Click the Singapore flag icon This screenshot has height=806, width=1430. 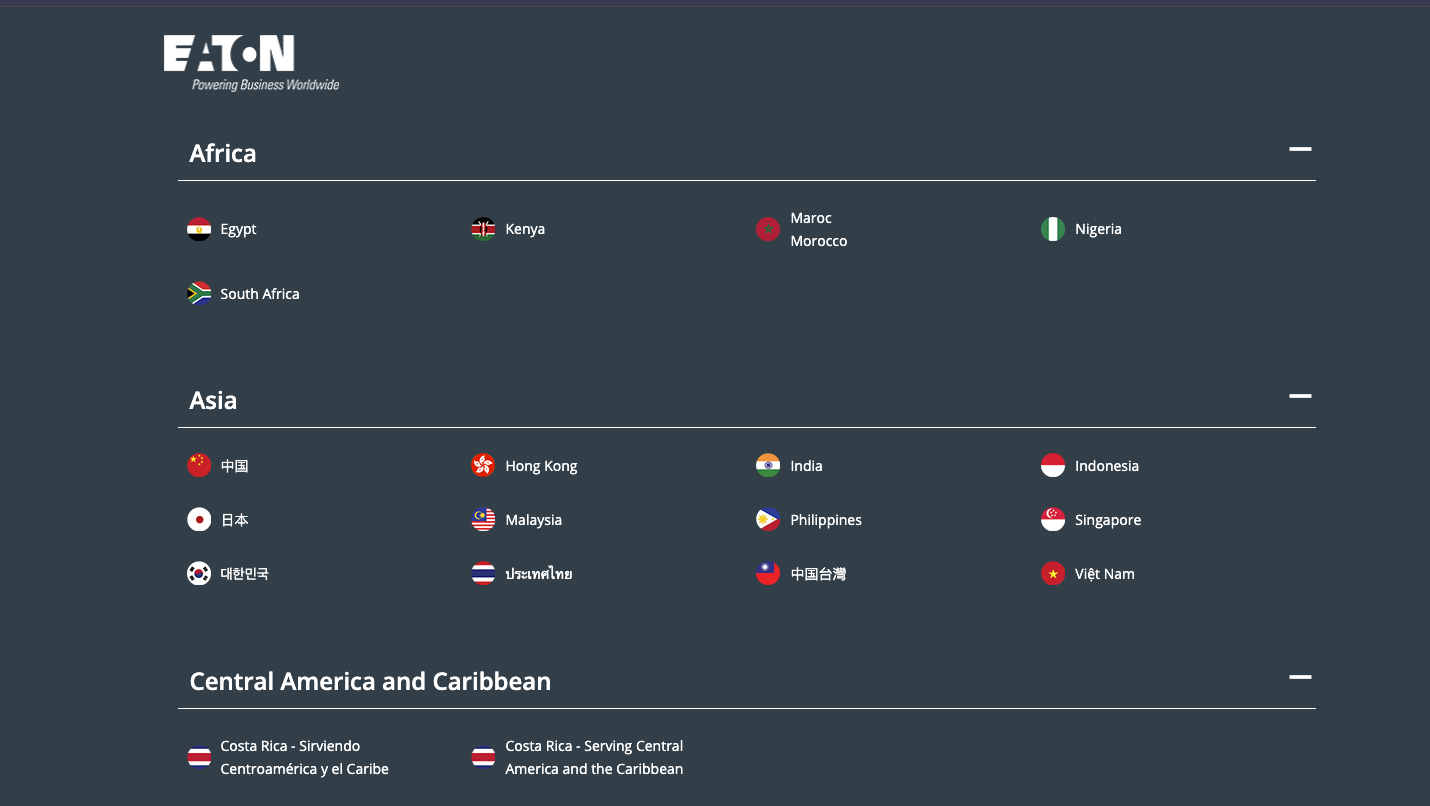[1053, 520]
